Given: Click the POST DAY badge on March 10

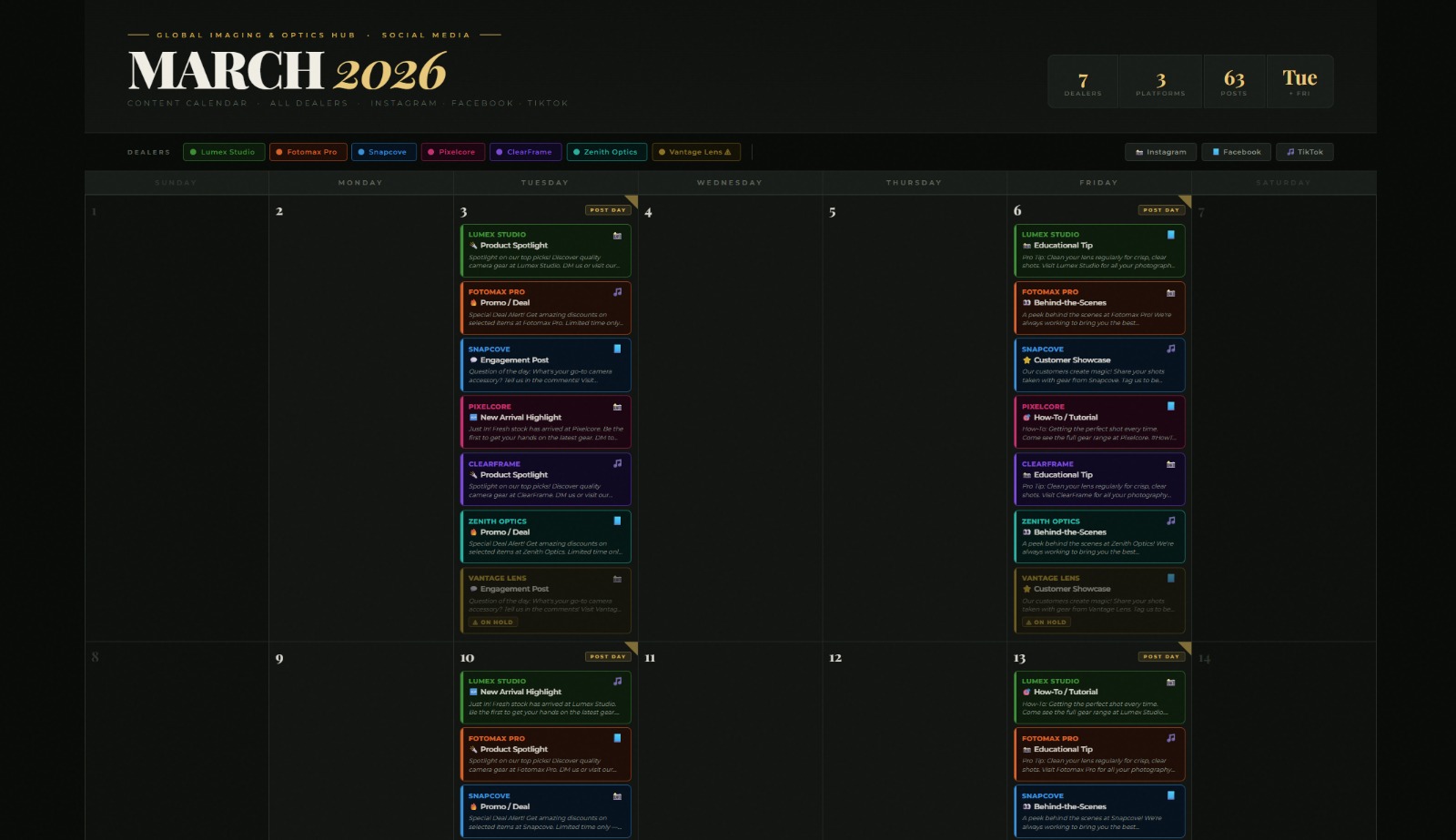Looking at the screenshot, I should 608,656.
